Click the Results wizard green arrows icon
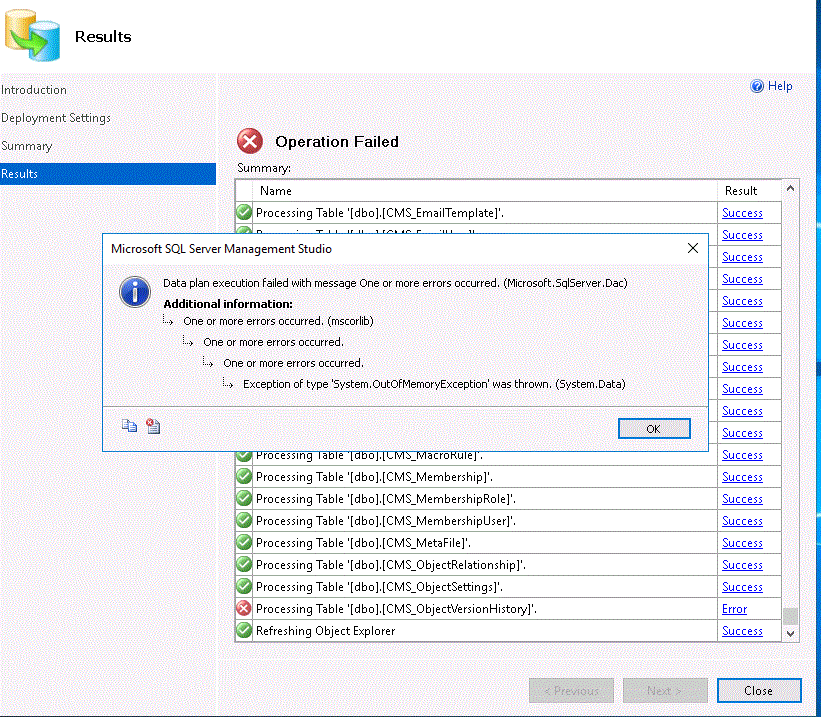 click(33, 33)
